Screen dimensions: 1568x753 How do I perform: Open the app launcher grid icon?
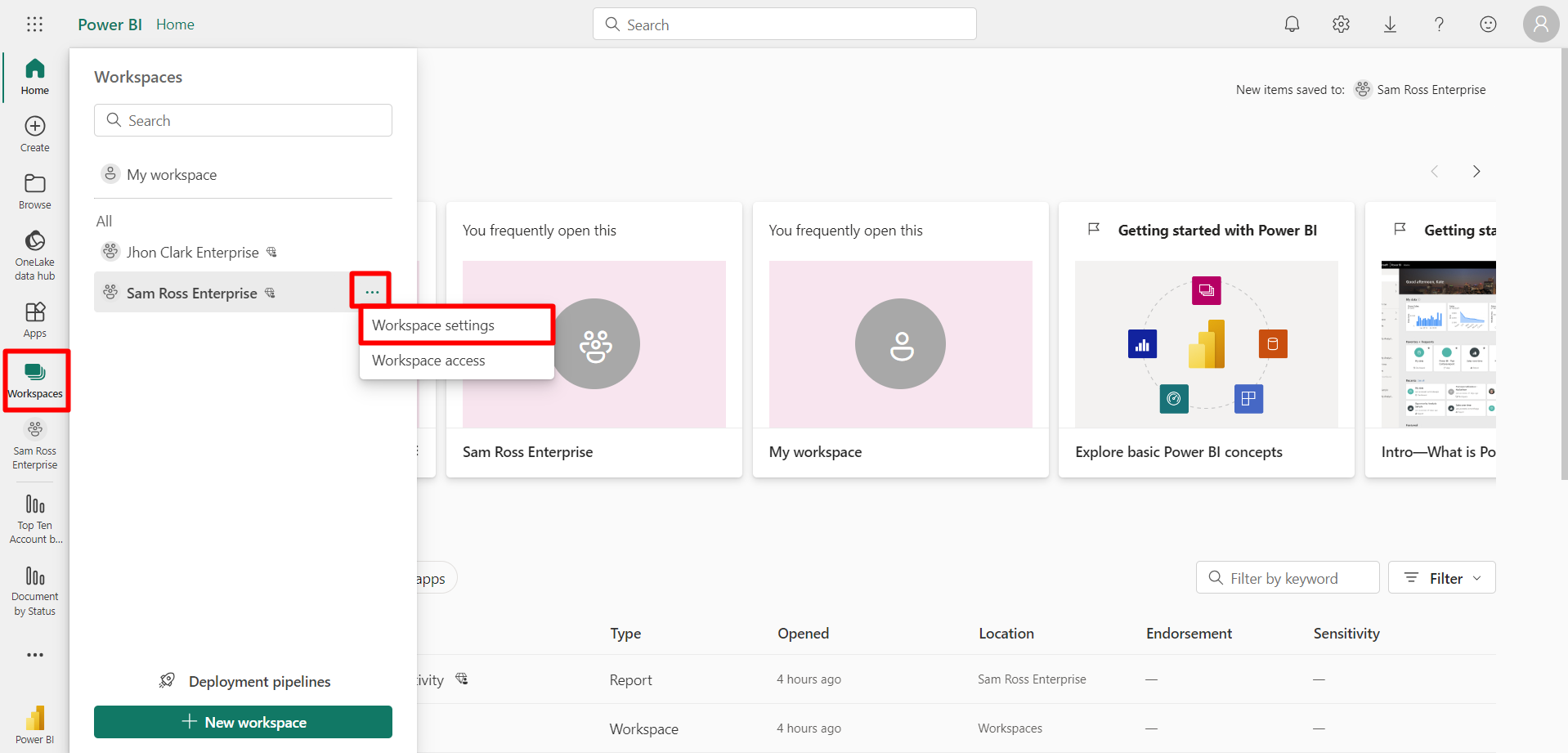tap(34, 25)
